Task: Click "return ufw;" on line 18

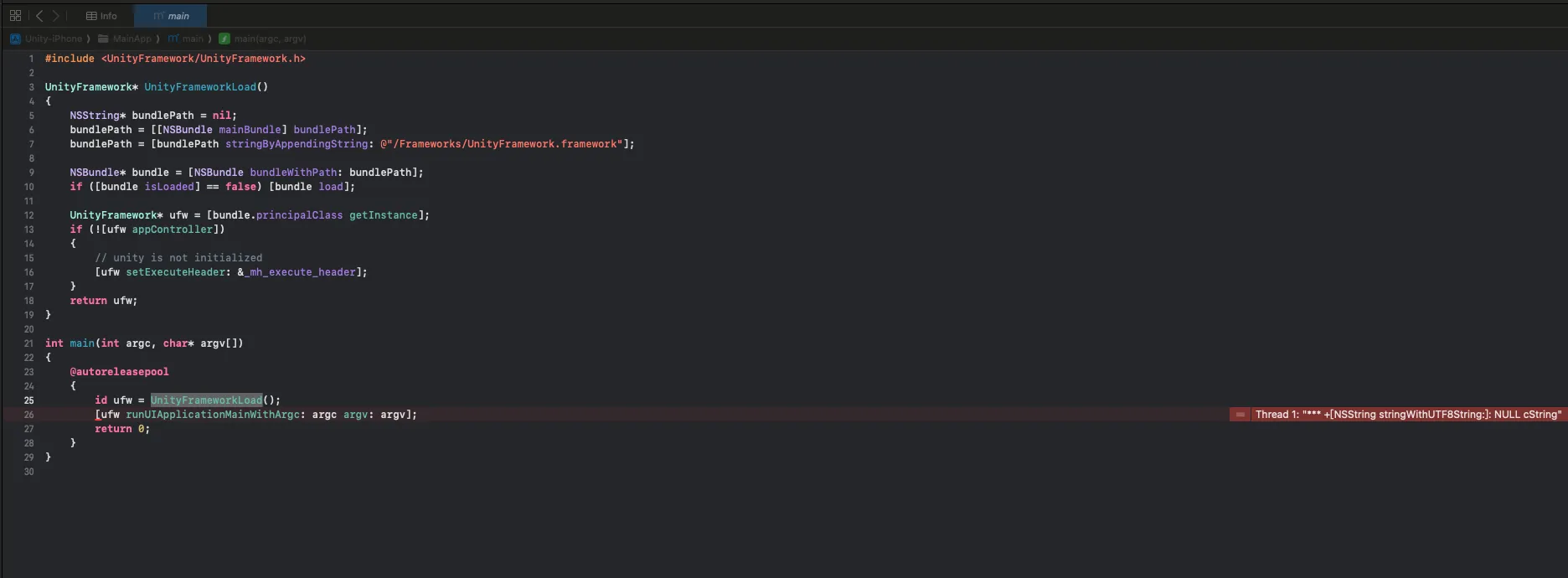Action: [x=104, y=301]
